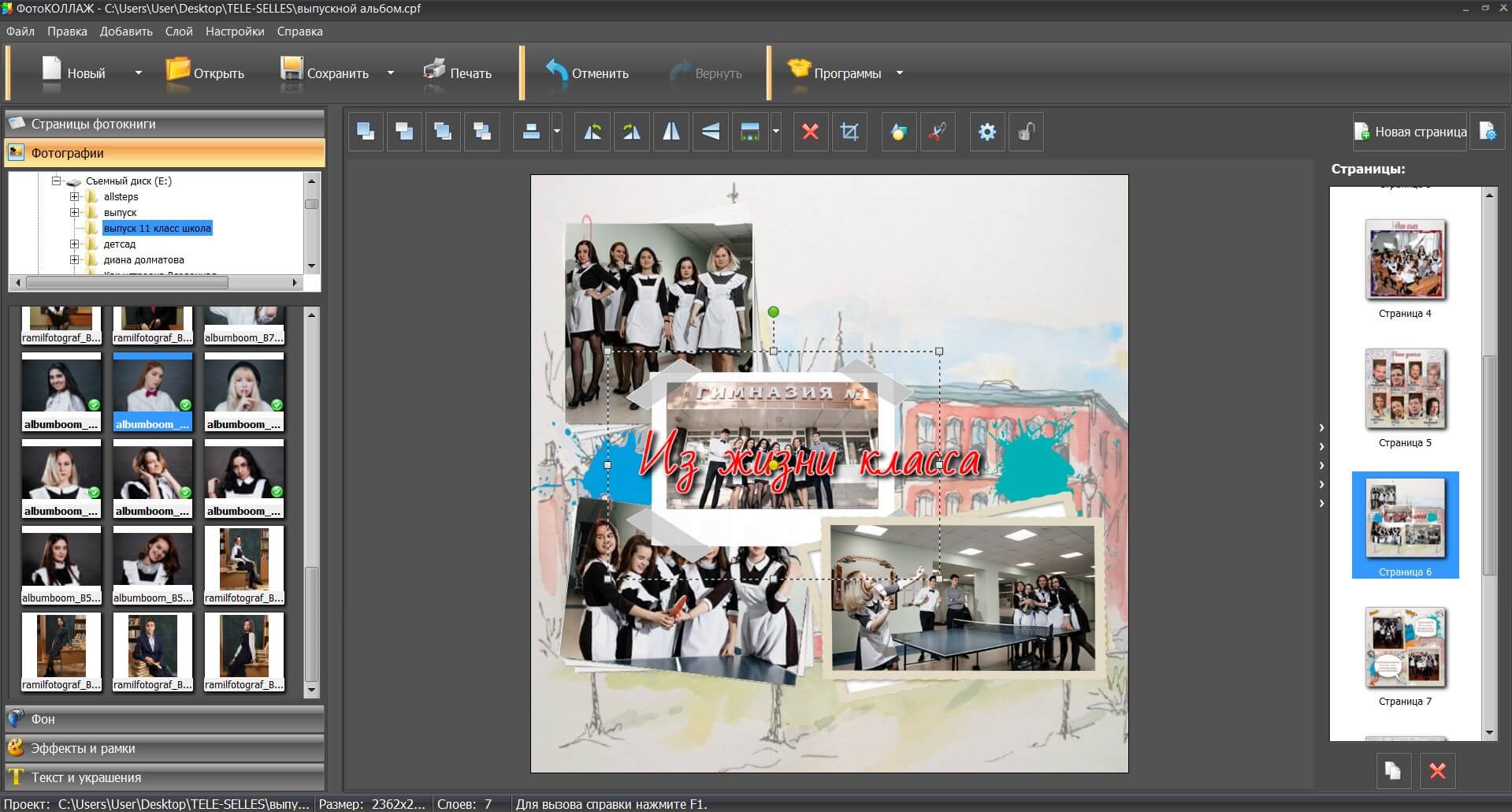Flip the selected object vertically

point(710,132)
